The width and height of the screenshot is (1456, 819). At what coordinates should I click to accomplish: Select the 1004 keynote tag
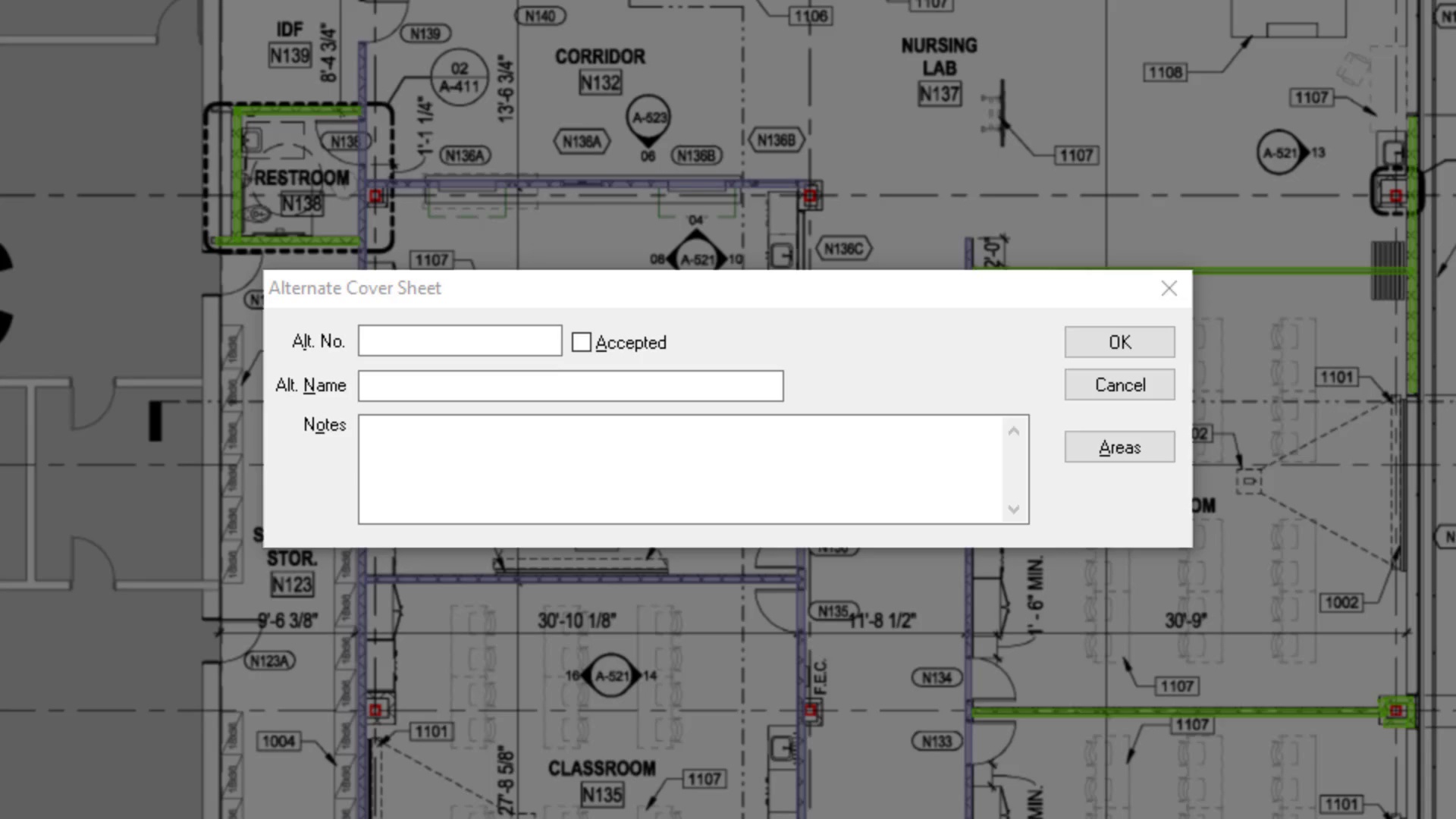278,741
